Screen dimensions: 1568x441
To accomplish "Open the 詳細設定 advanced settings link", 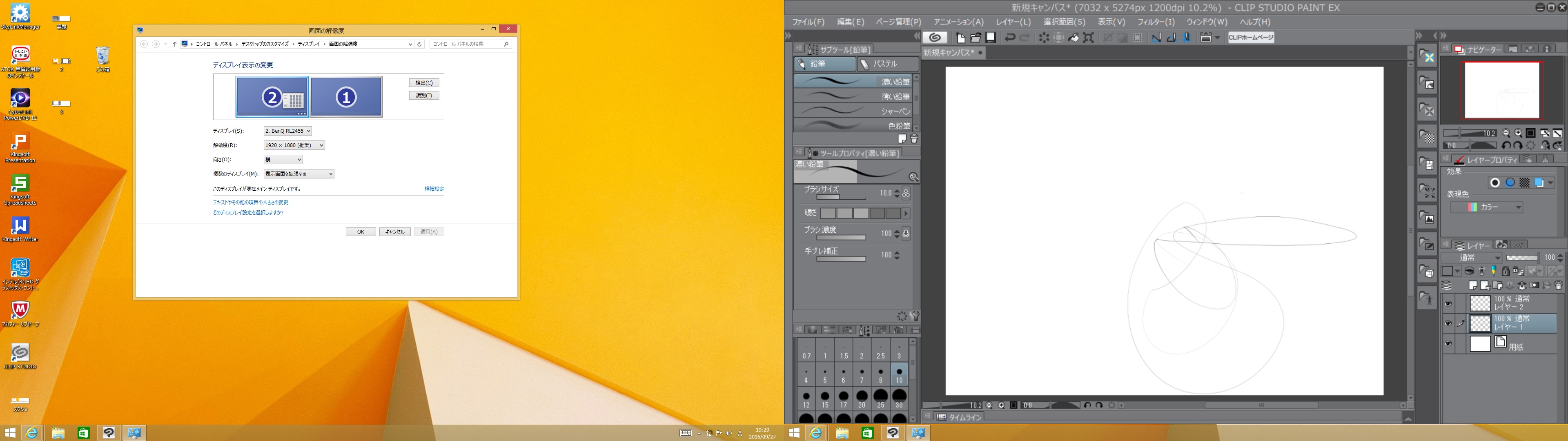I will click(434, 189).
